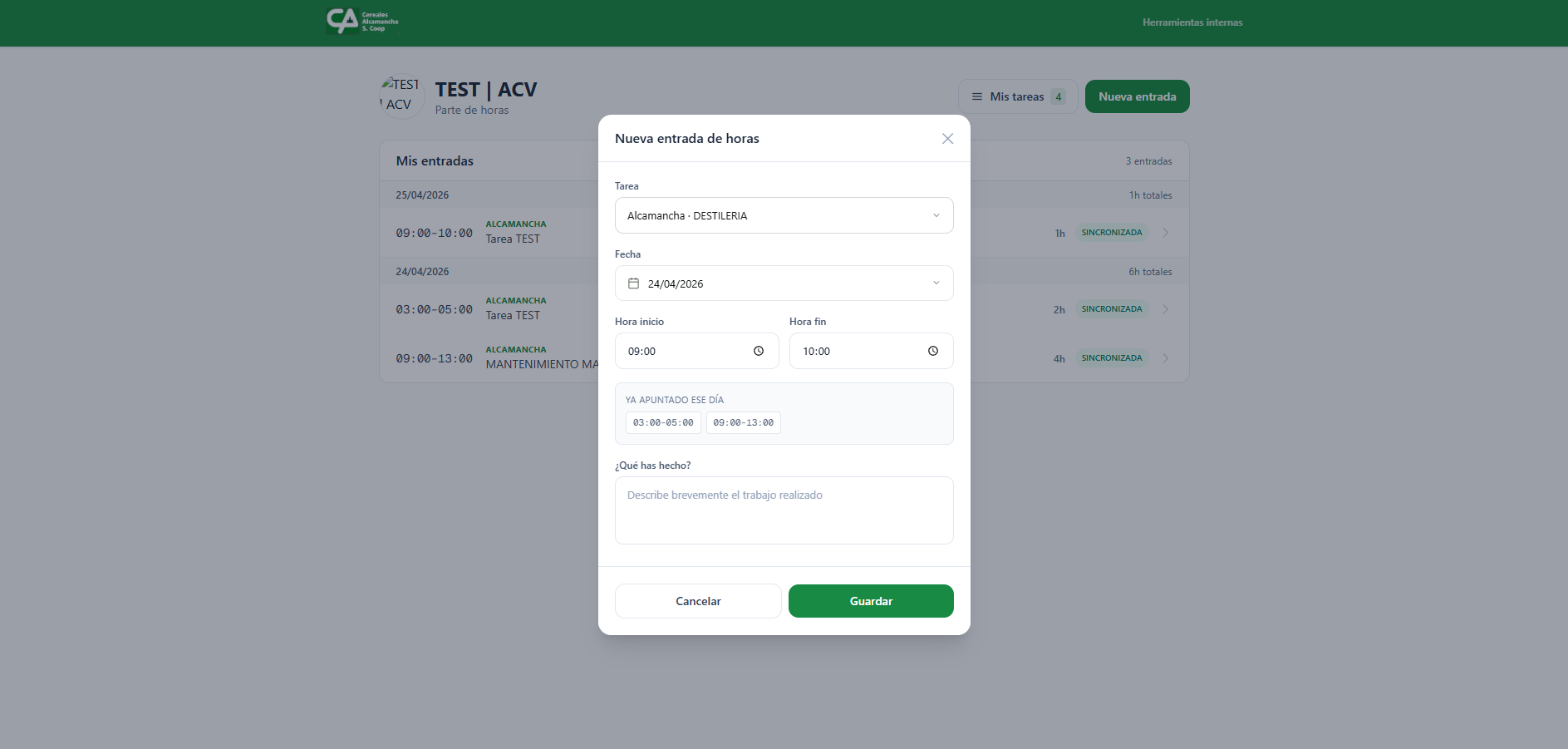Open the 03:00-05:00 entry chevron arrow

click(1166, 309)
